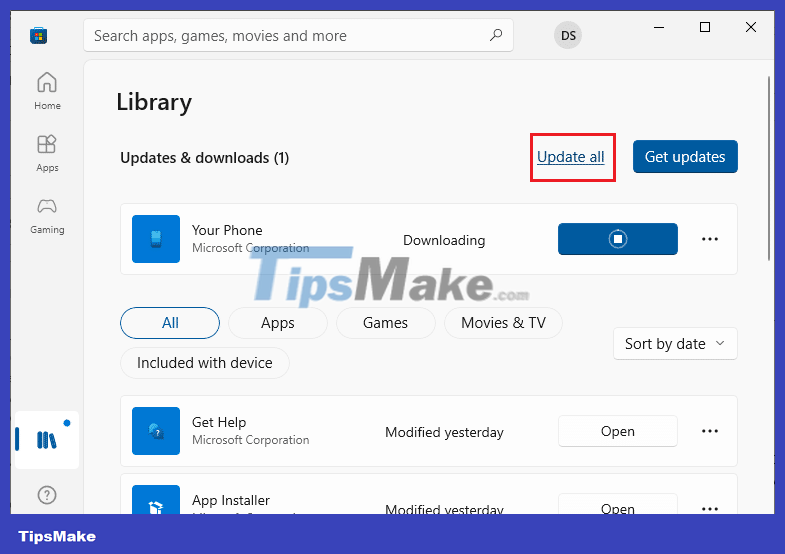785x554 pixels.
Task: Select the Movies & TV filter
Action: 503,323
